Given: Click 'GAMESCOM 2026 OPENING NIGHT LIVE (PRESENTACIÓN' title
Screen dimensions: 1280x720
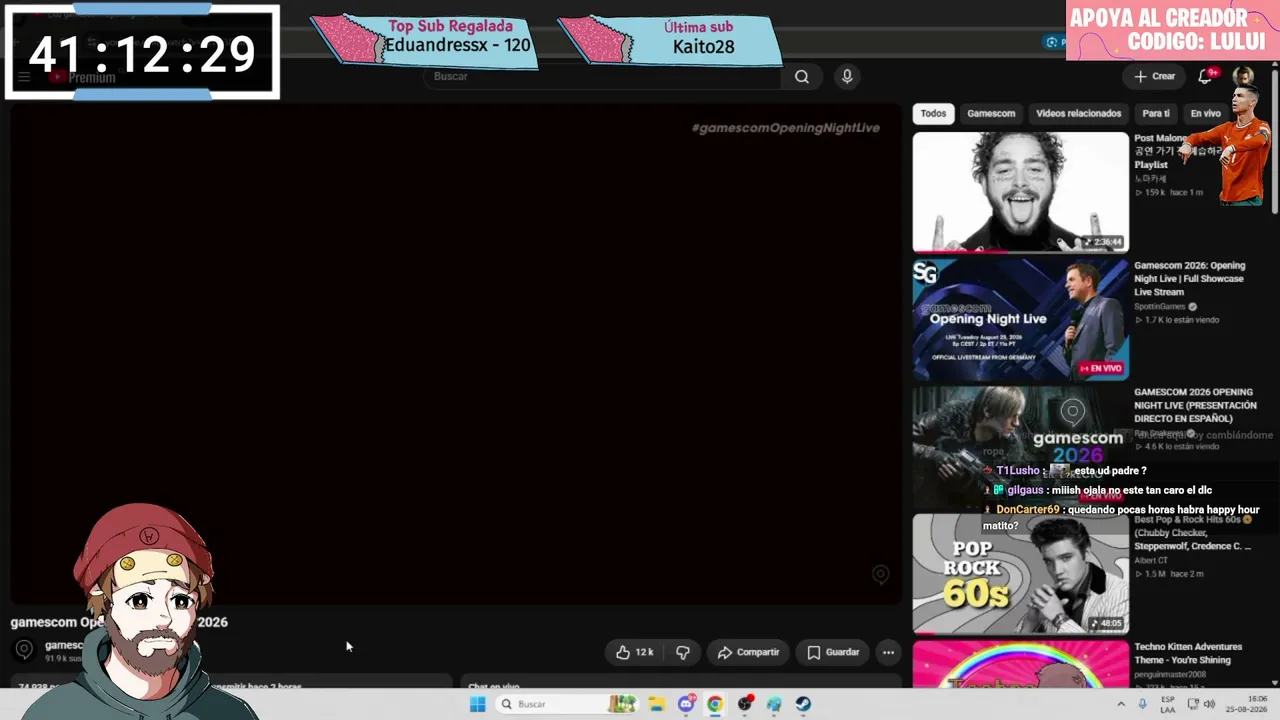Looking at the screenshot, I should pos(1195,405).
